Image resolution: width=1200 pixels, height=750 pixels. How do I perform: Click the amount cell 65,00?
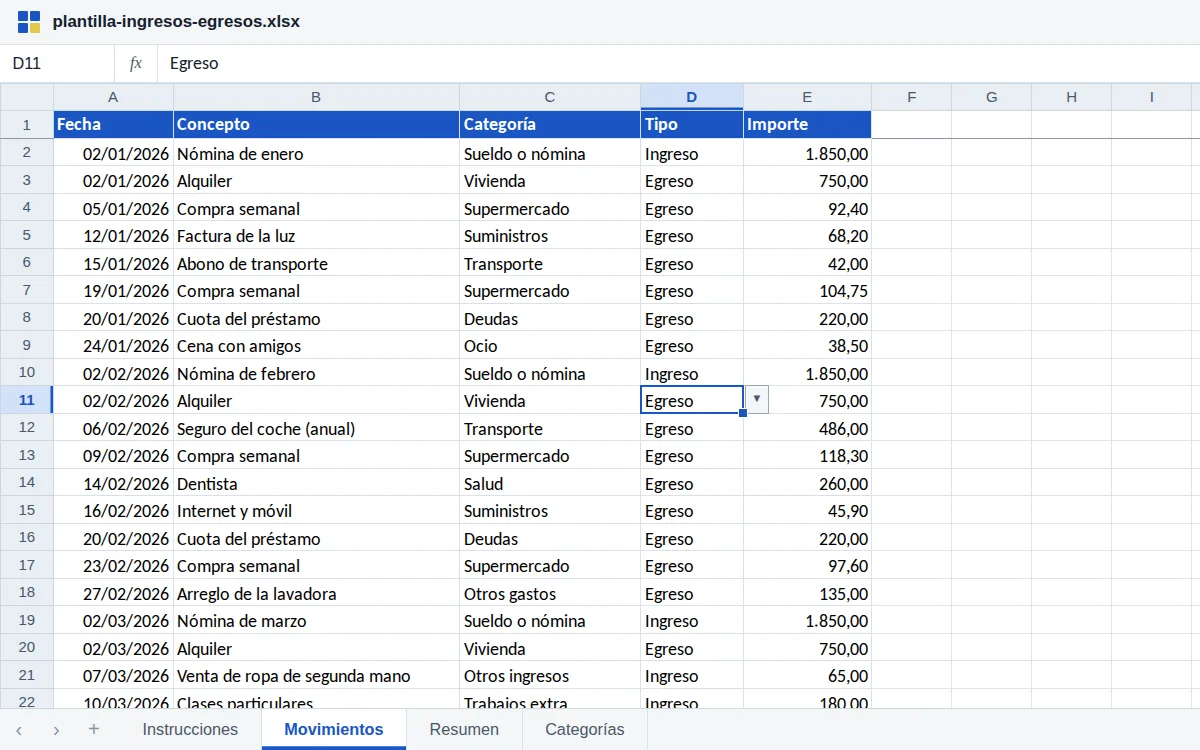coord(807,676)
